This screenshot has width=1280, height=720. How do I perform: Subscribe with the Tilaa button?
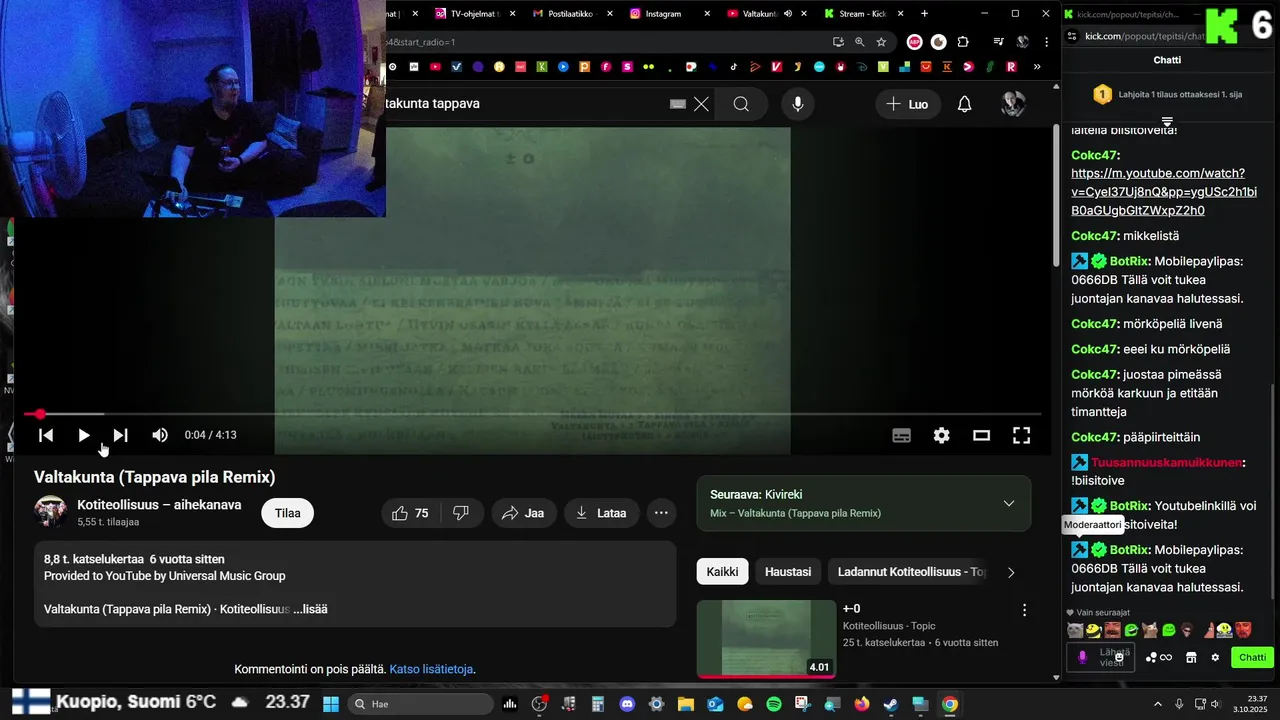[x=287, y=513]
